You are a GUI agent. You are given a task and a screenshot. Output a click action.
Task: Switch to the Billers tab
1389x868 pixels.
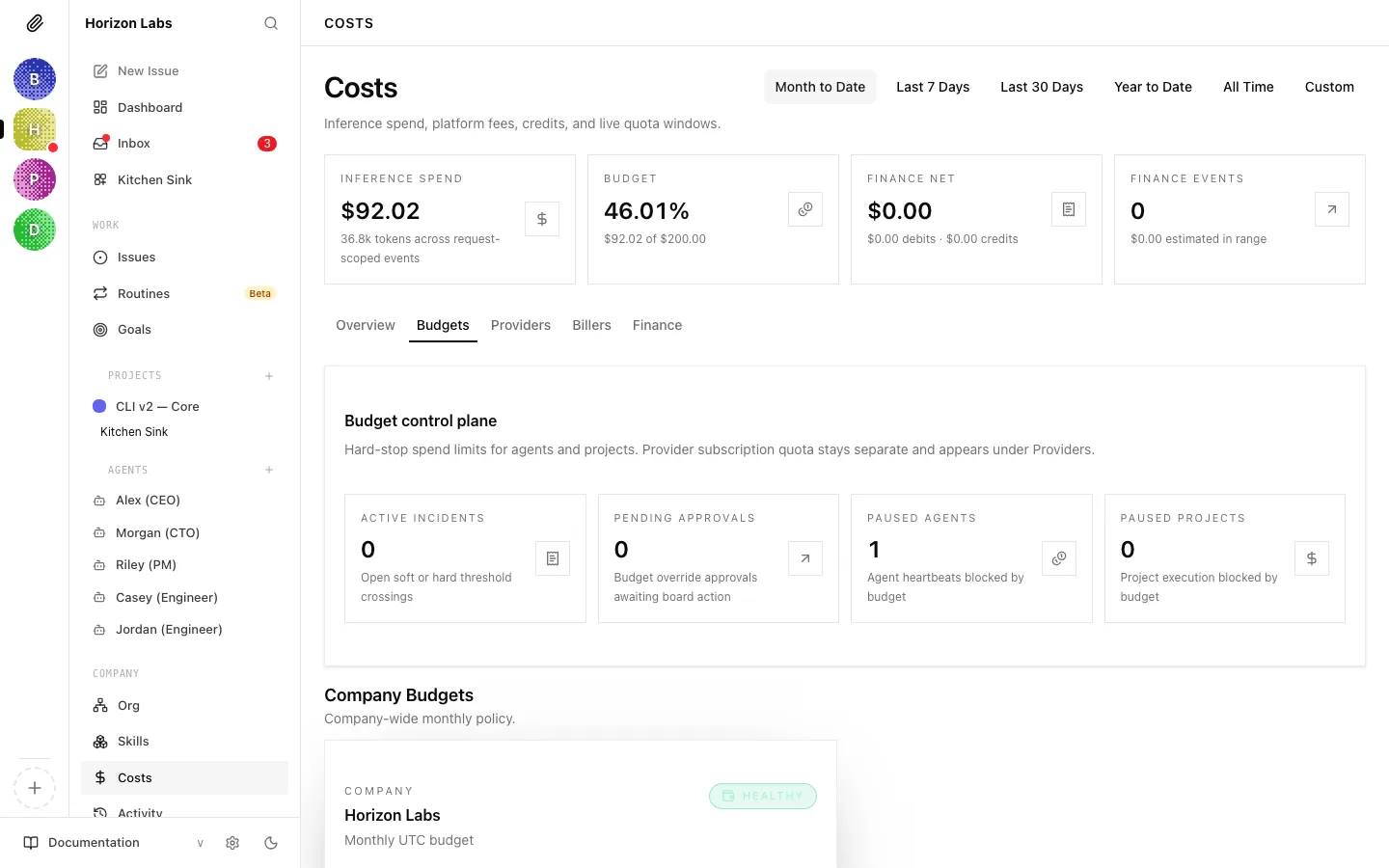pyautogui.click(x=591, y=326)
